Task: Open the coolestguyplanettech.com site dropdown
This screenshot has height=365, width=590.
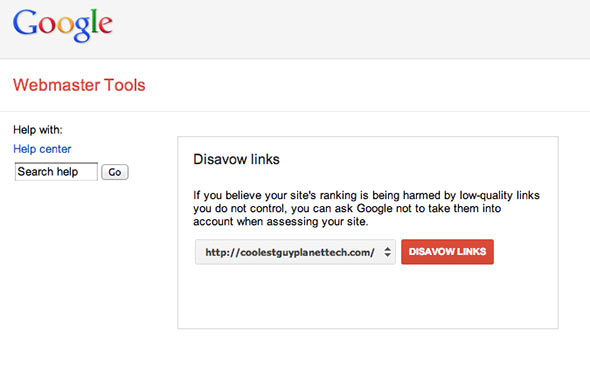Action: (295, 252)
